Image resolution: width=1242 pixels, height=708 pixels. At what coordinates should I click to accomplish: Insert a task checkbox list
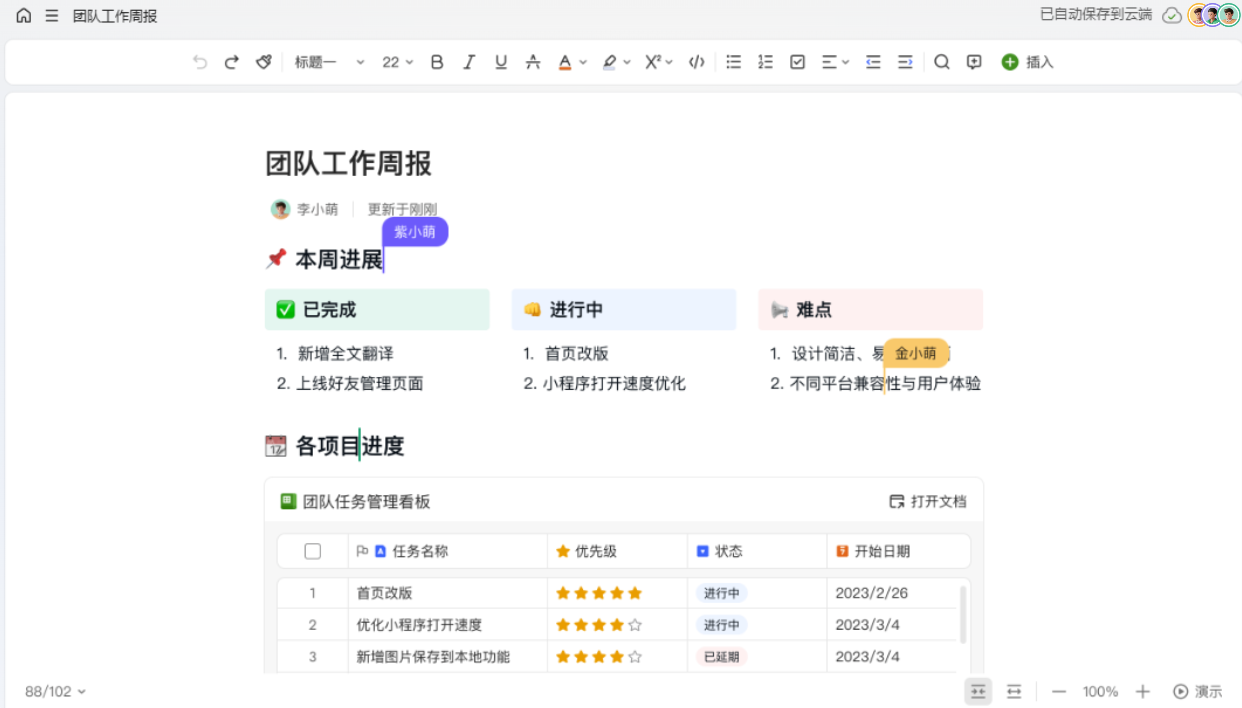point(798,62)
